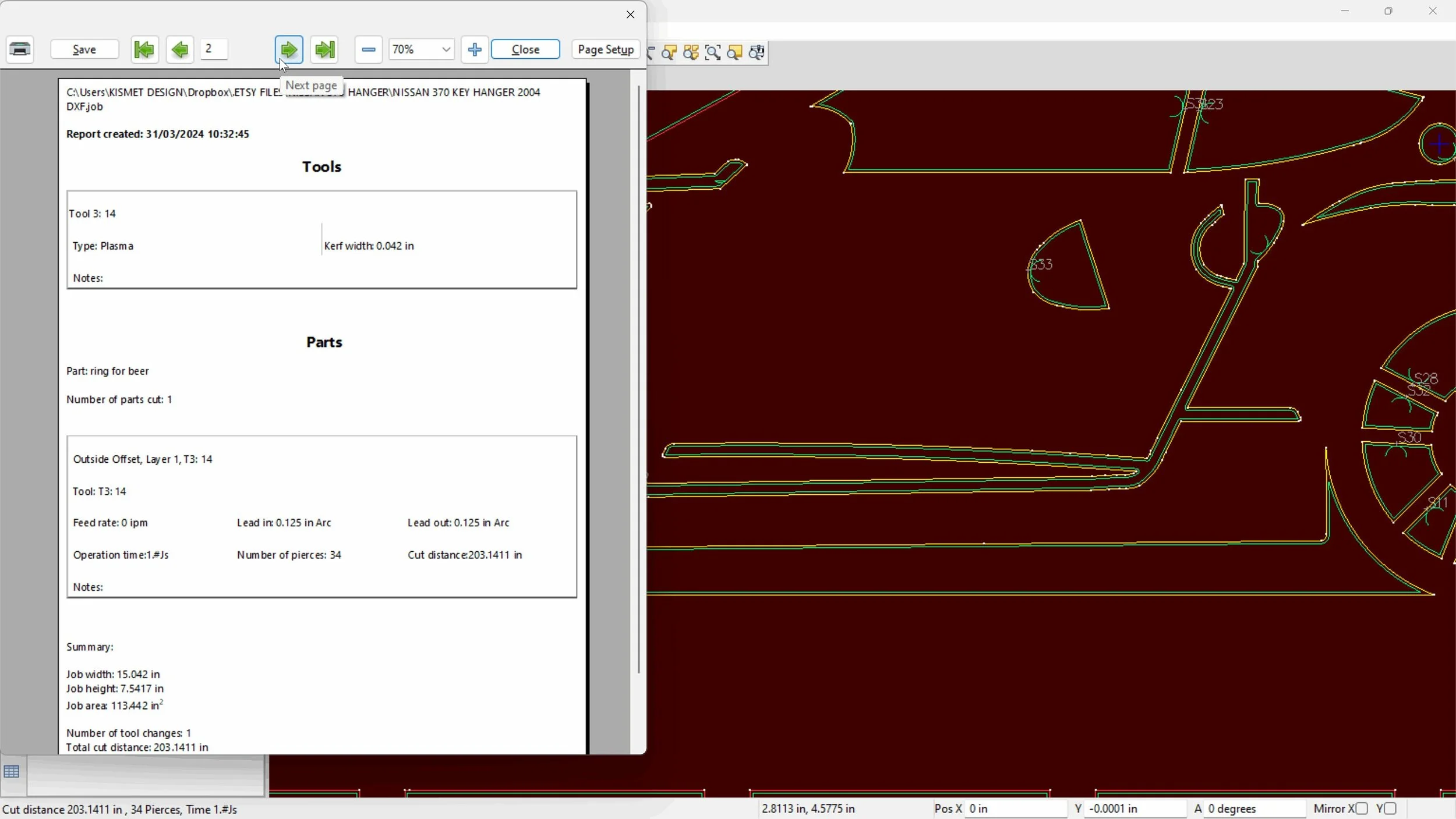The height and width of the screenshot is (819, 1456).
Task: Zoom out with the minus button
Action: (368, 49)
